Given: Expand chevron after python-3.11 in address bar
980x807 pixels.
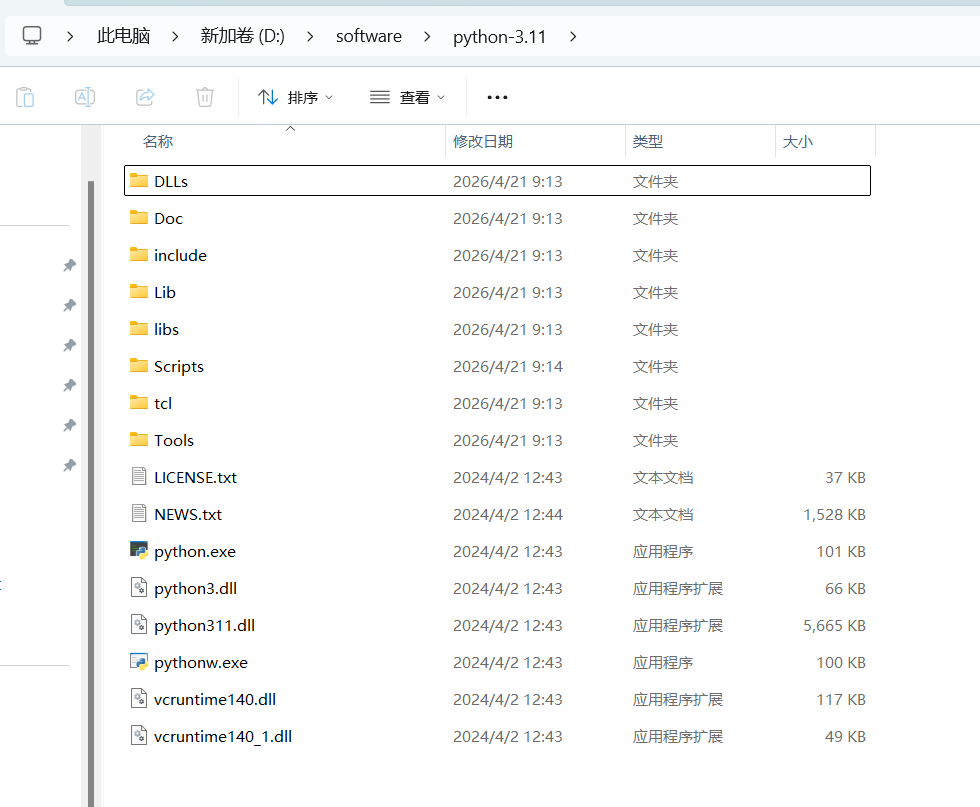Looking at the screenshot, I should [573, 37].
